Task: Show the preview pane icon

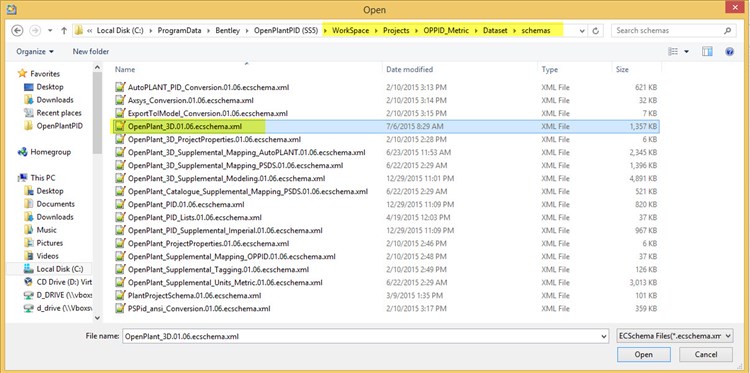Action: [707, 52]
